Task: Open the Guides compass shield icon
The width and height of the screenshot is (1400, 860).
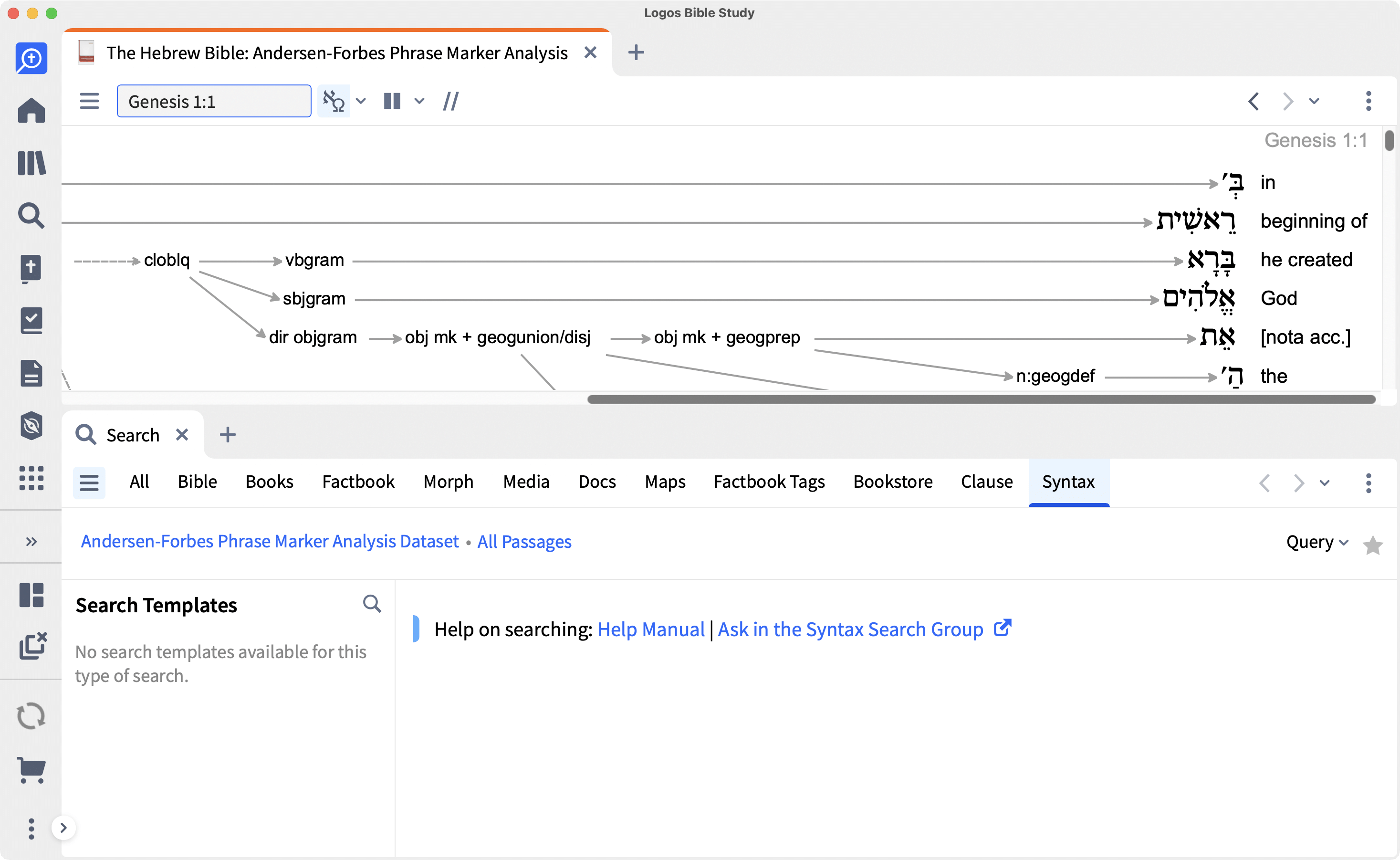Action: pos(31,425)
